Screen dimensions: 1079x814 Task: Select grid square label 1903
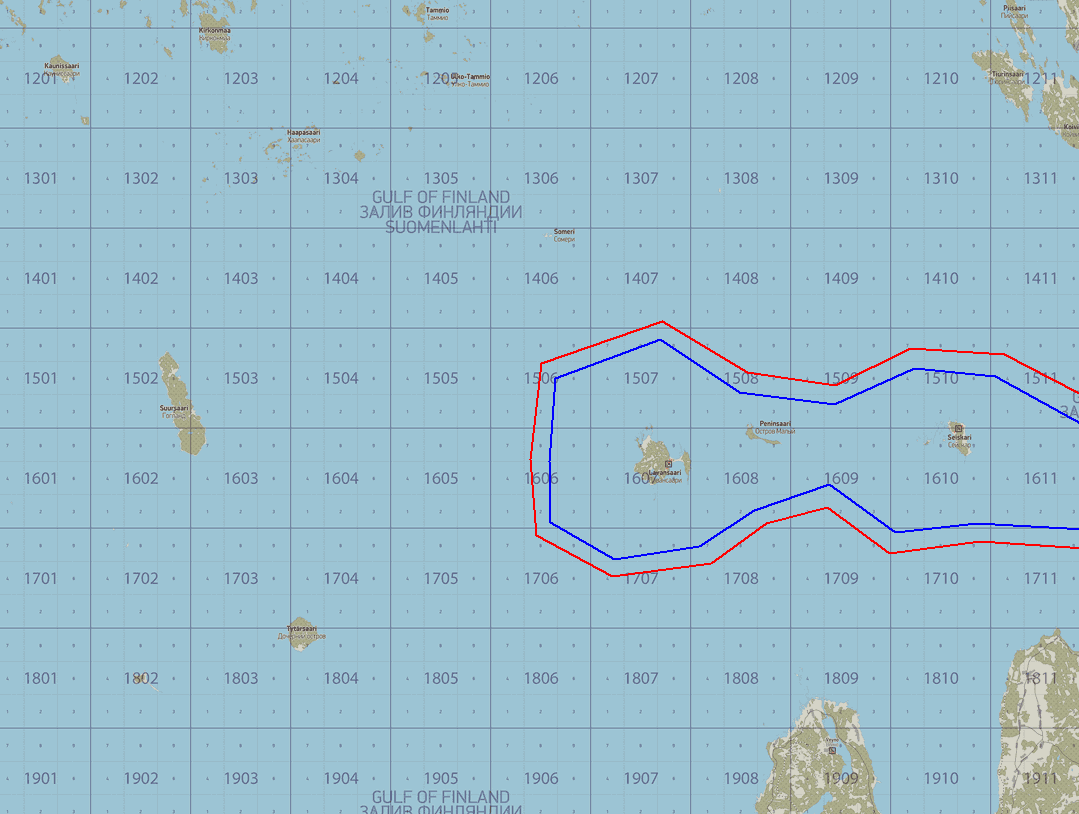pyautogui.click(x=241, y=779)
